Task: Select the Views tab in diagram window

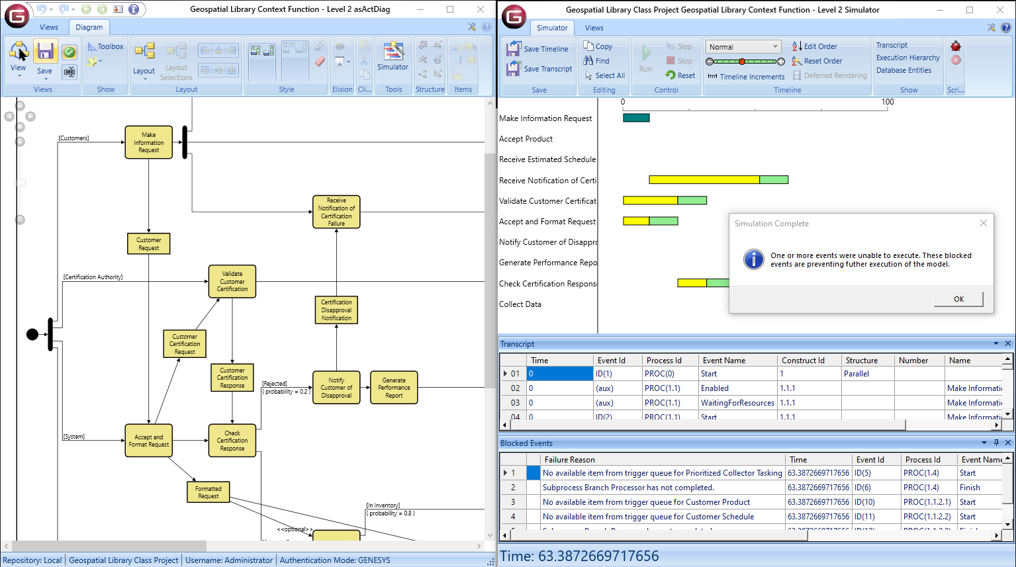Action: [x=48, y=28]
